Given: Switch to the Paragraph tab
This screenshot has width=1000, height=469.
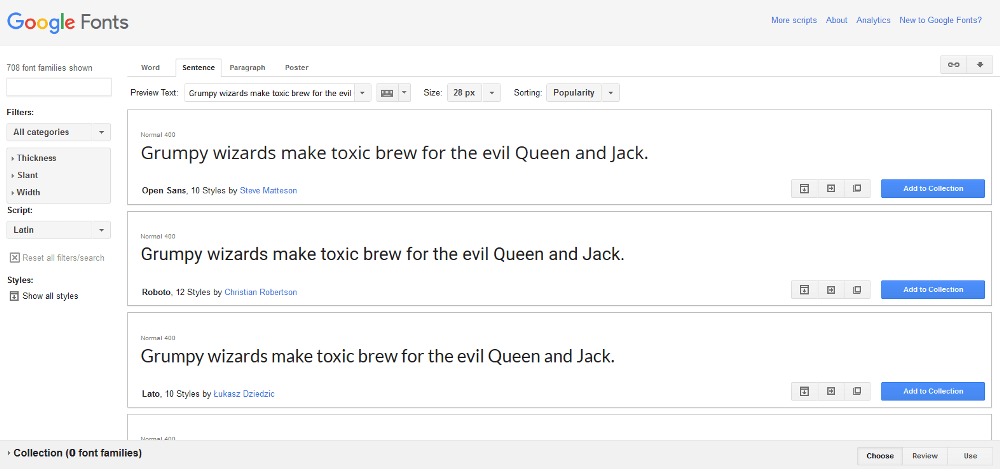Looking at the screenshot, I should (x=247, y=68).
